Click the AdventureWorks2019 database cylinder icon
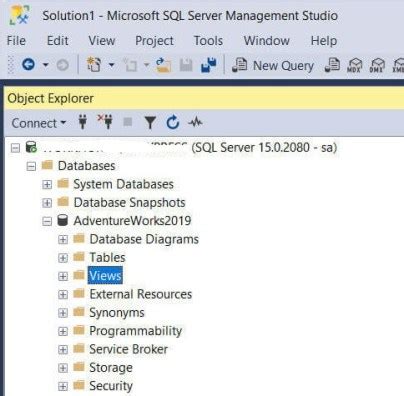The width and height of the screenshot is (404, 396). 63,220
